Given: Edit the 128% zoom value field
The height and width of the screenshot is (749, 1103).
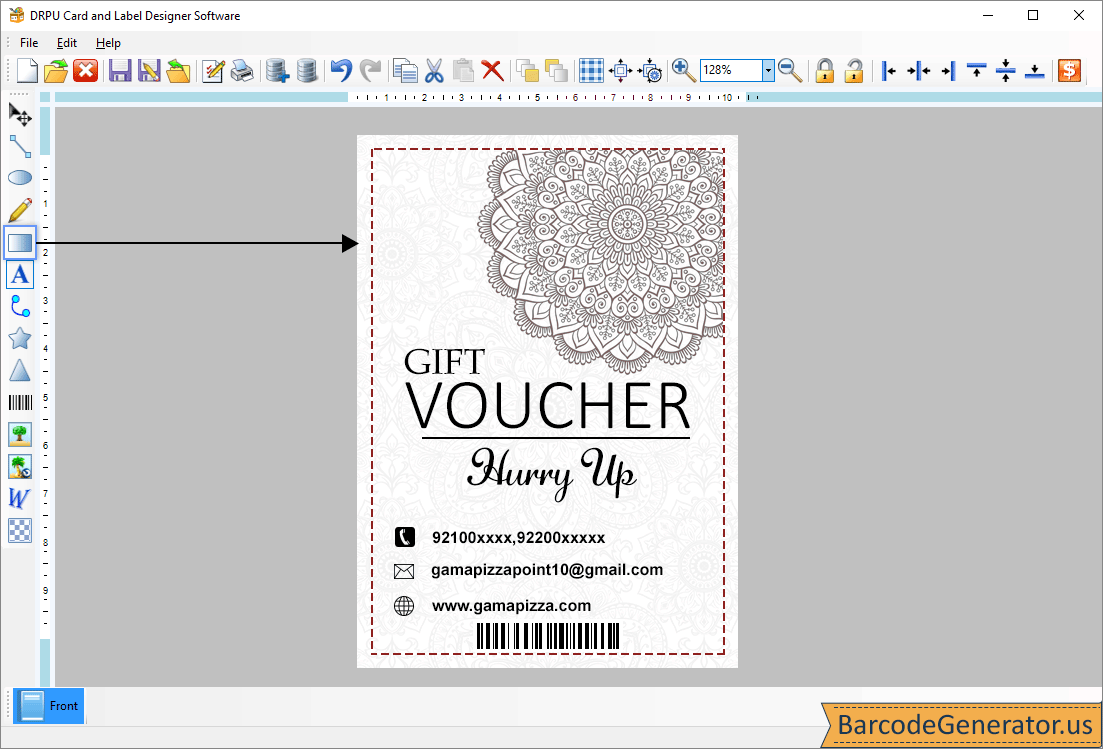Looking at the screenshot, I should point(732,70).
